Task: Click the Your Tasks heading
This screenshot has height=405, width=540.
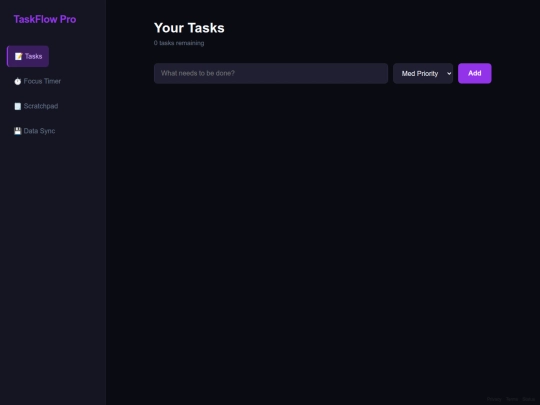Action: 189,28
